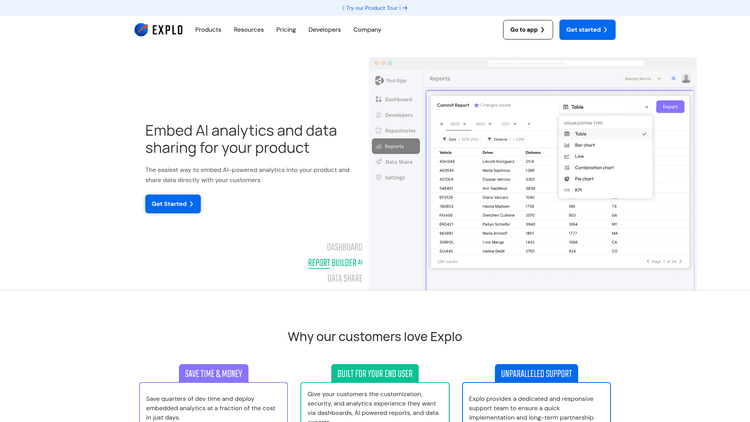Select Pie chart visualization option

(x=606, y=179)
